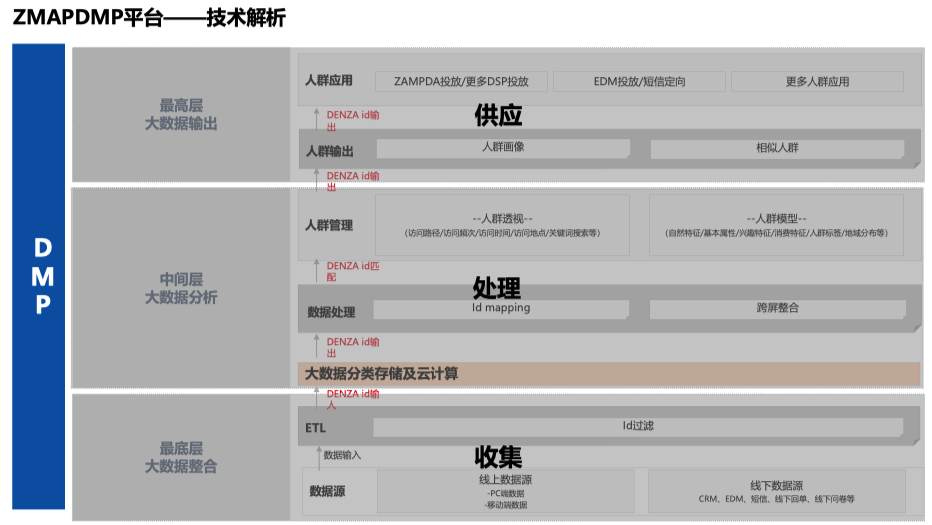
Task: Select the blue DMP vertical bar
Action: point(39,276)
